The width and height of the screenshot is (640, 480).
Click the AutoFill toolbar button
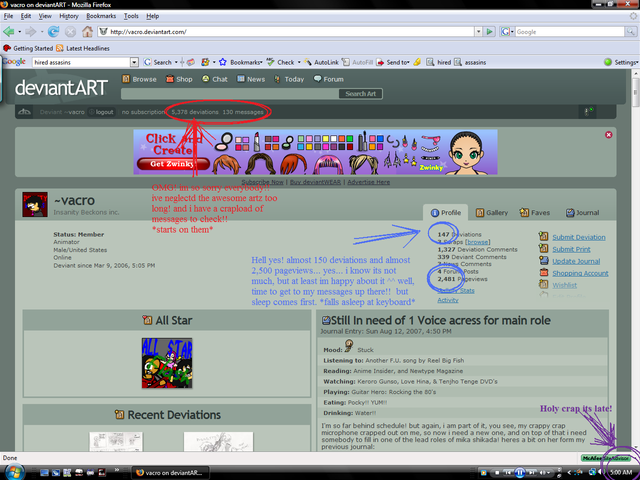358,62
